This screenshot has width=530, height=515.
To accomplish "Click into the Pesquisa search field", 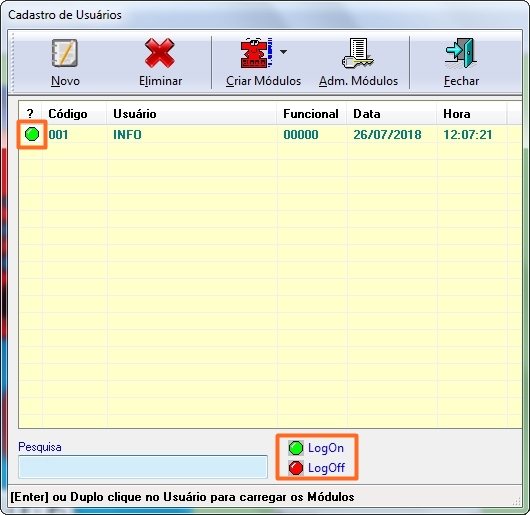I will click(x=143, y=467).
